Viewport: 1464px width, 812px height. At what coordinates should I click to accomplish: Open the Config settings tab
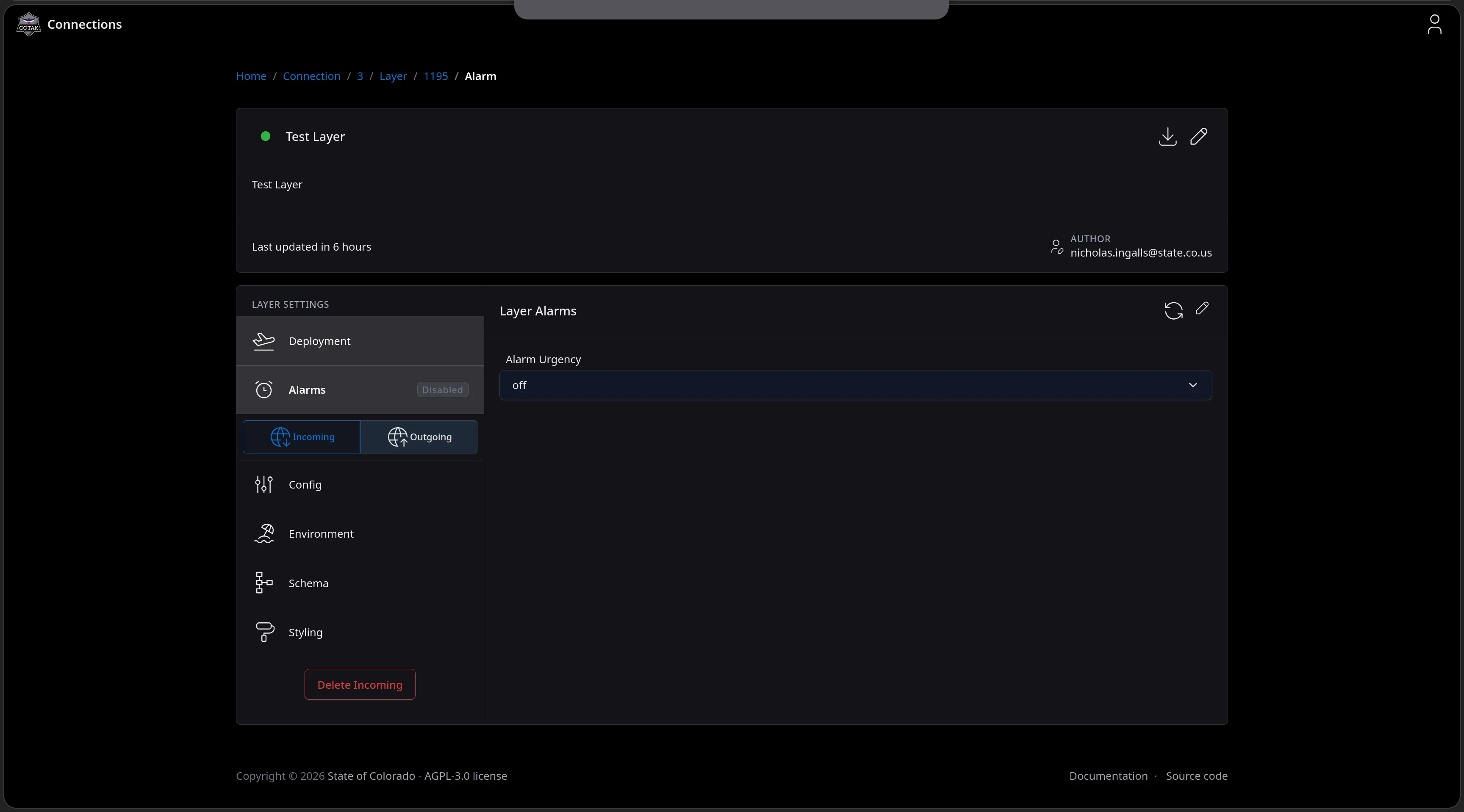(360, 484)
